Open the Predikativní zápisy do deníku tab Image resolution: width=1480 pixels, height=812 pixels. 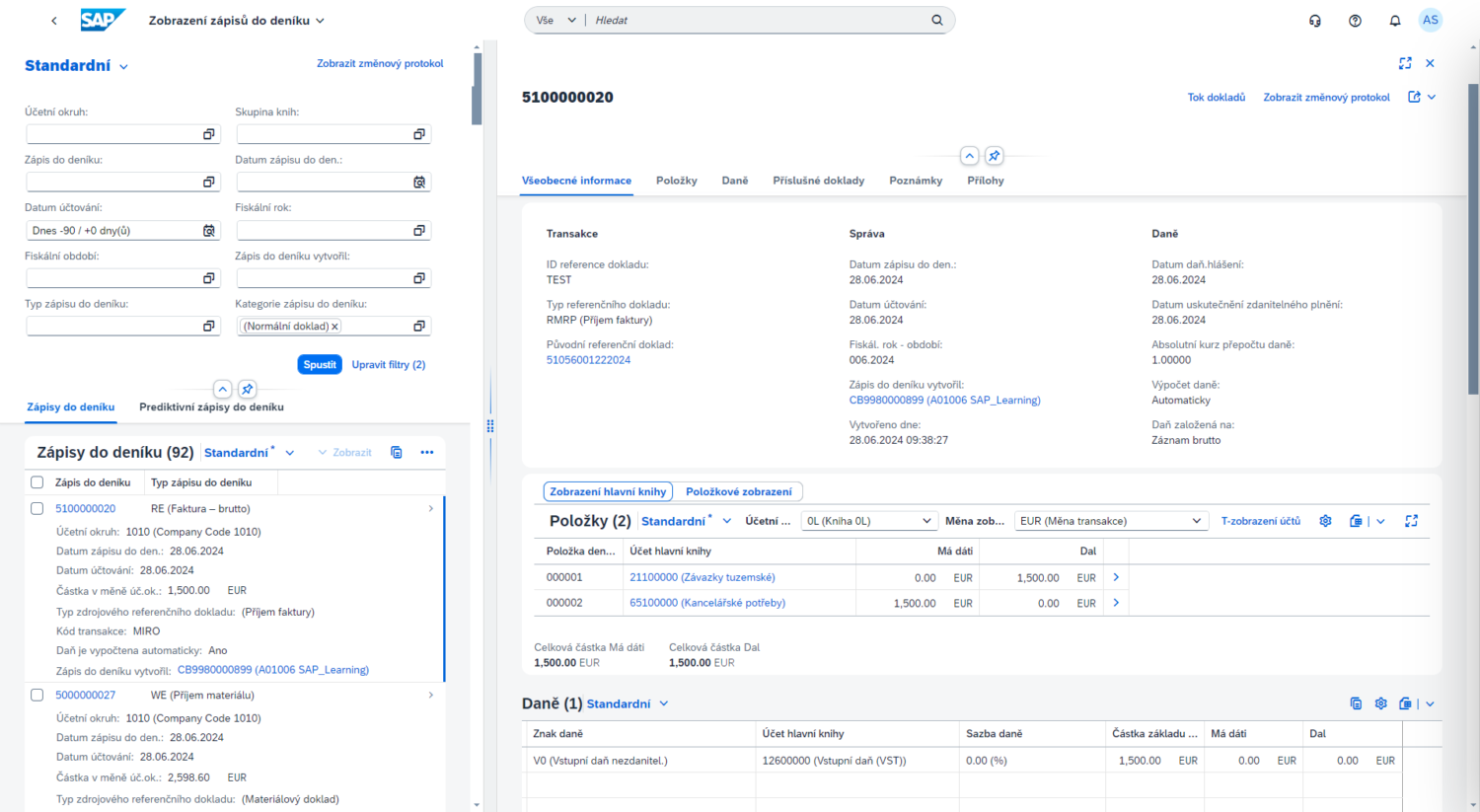tap(211, 407)
